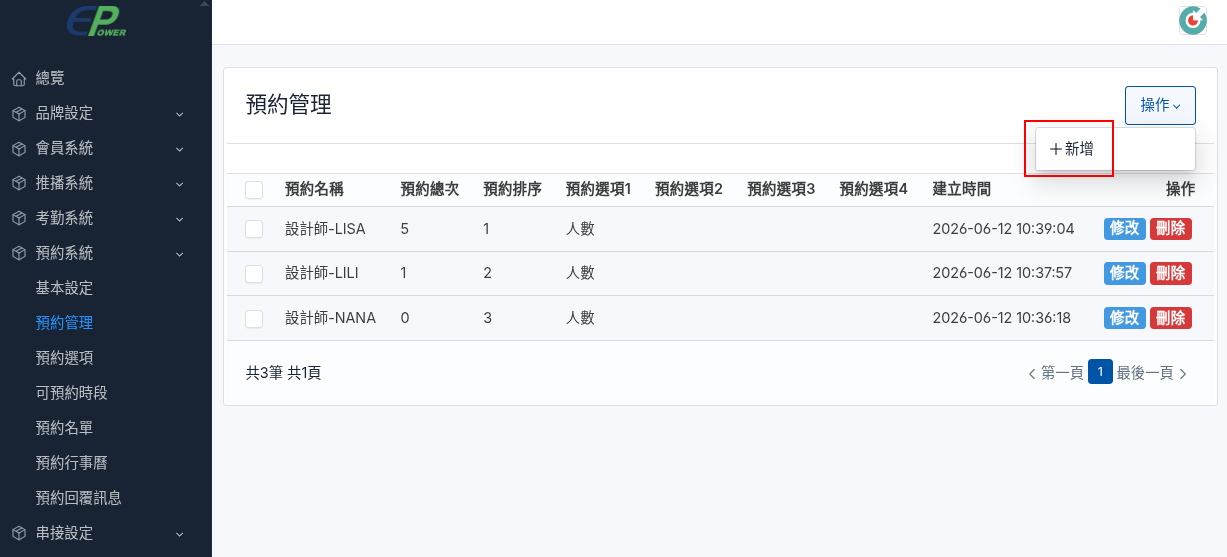
Task: Click 刪除 button for 設計師-LISA
Action: 1170,228
